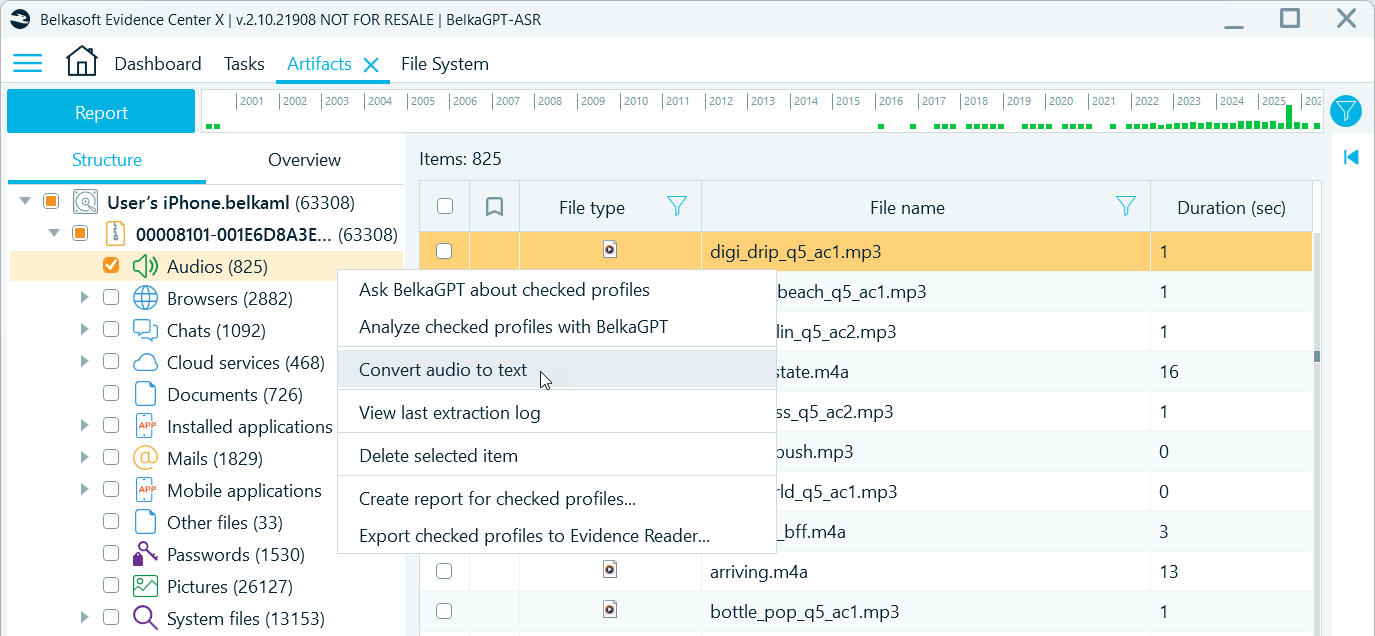Collapse the User's iPhone.belkaml node
The width and height of the screenshot is (1375, 636).
pyautogui.click(x=25, y=202)
